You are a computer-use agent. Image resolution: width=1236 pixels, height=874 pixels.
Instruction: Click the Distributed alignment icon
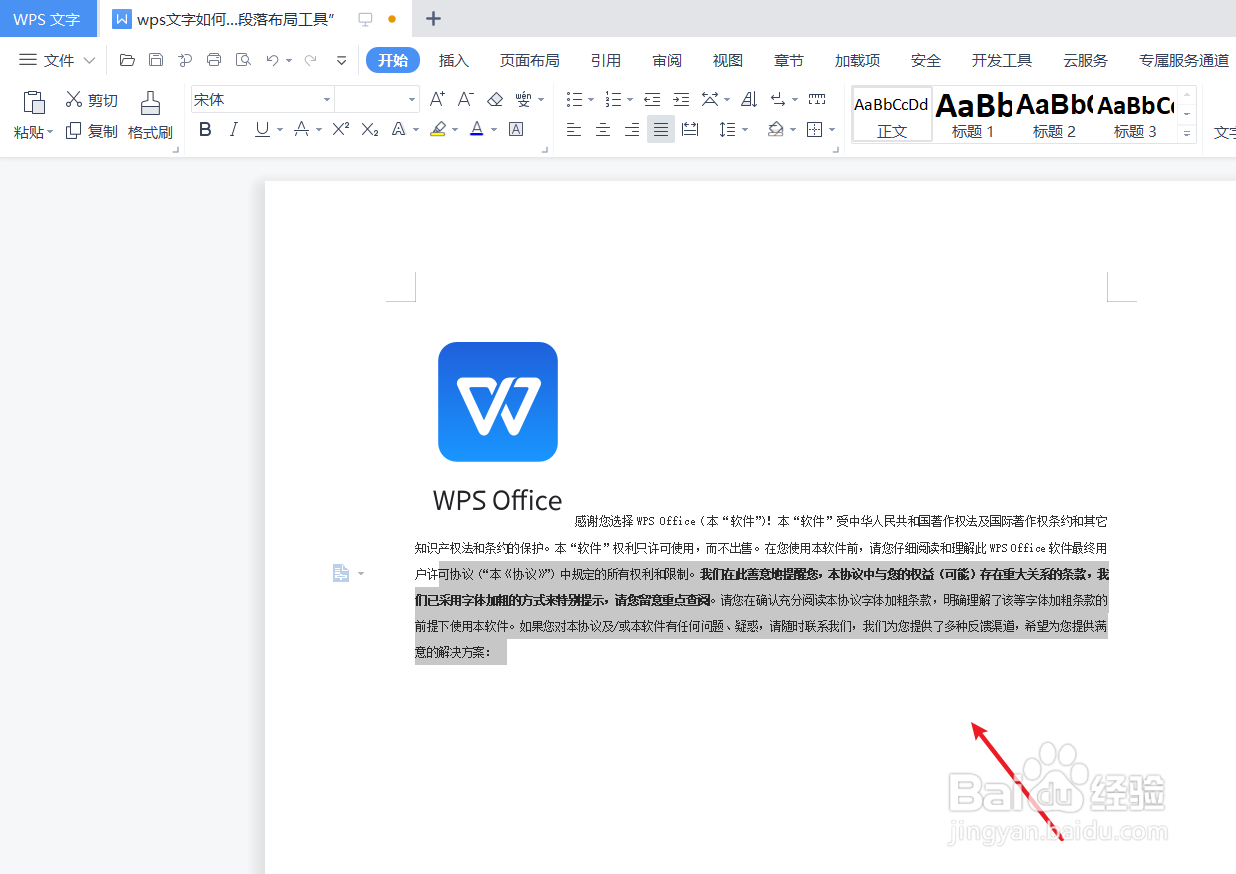690,129
